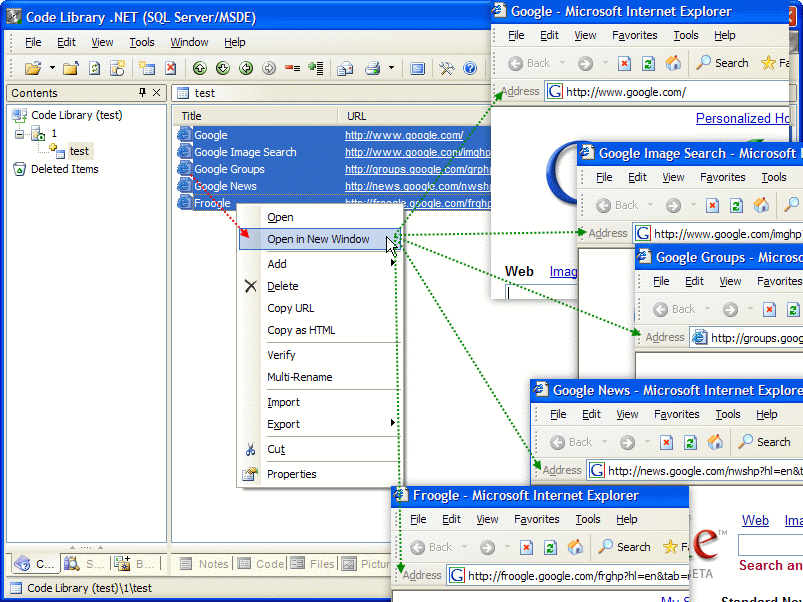803x602 pixels.
Task: Click the green plus expand list icon
Action: click(x=316, y=68)
